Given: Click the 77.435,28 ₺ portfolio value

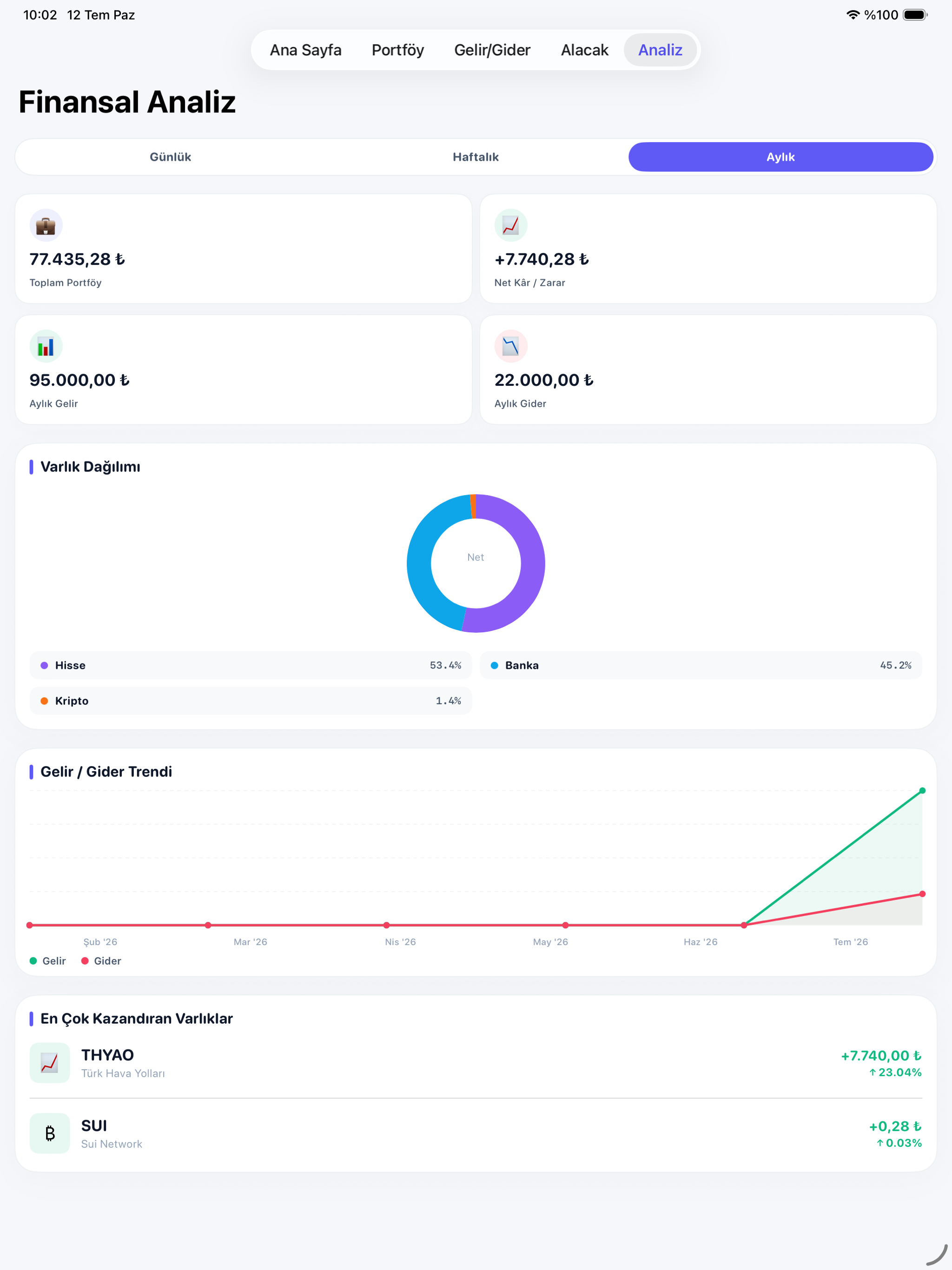Looking at the screenshot, I should 77,259.
